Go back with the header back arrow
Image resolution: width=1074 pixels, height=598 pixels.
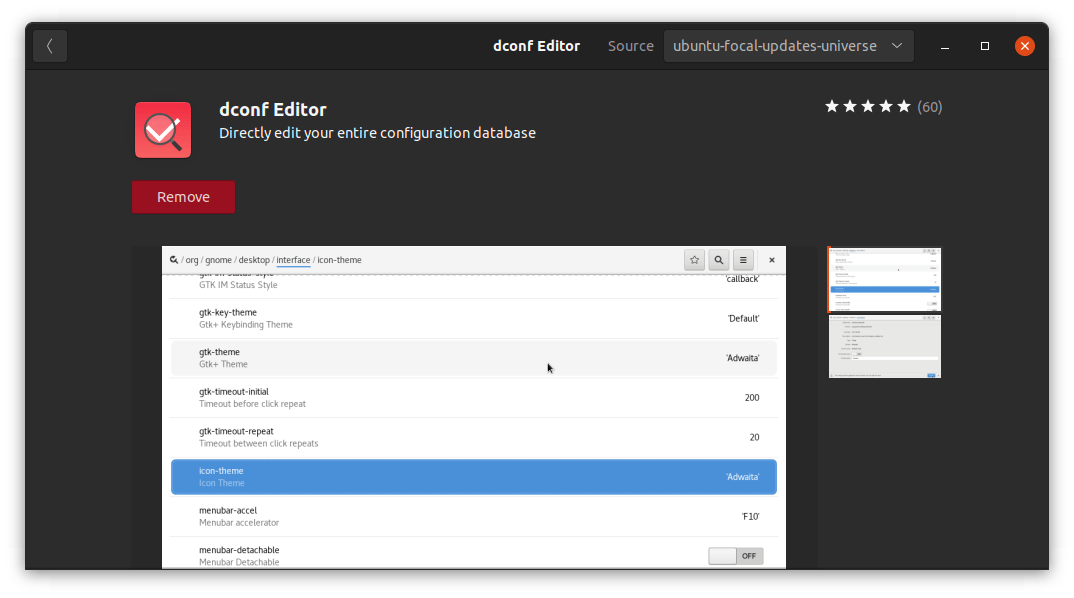pos(50,46)
